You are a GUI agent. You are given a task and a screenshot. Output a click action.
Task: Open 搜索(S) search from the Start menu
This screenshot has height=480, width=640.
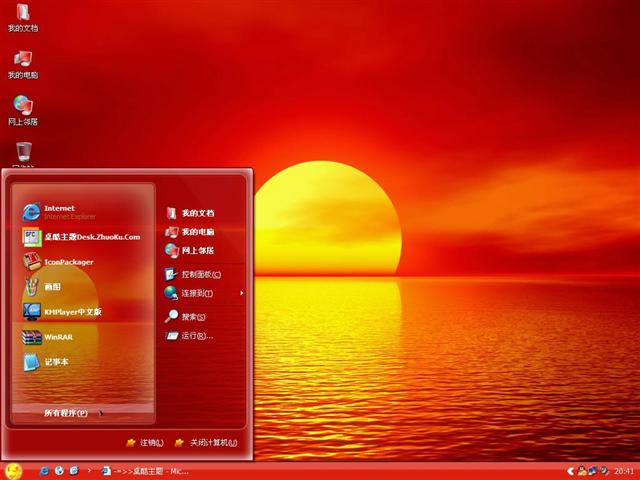click(x=185, y=316)
